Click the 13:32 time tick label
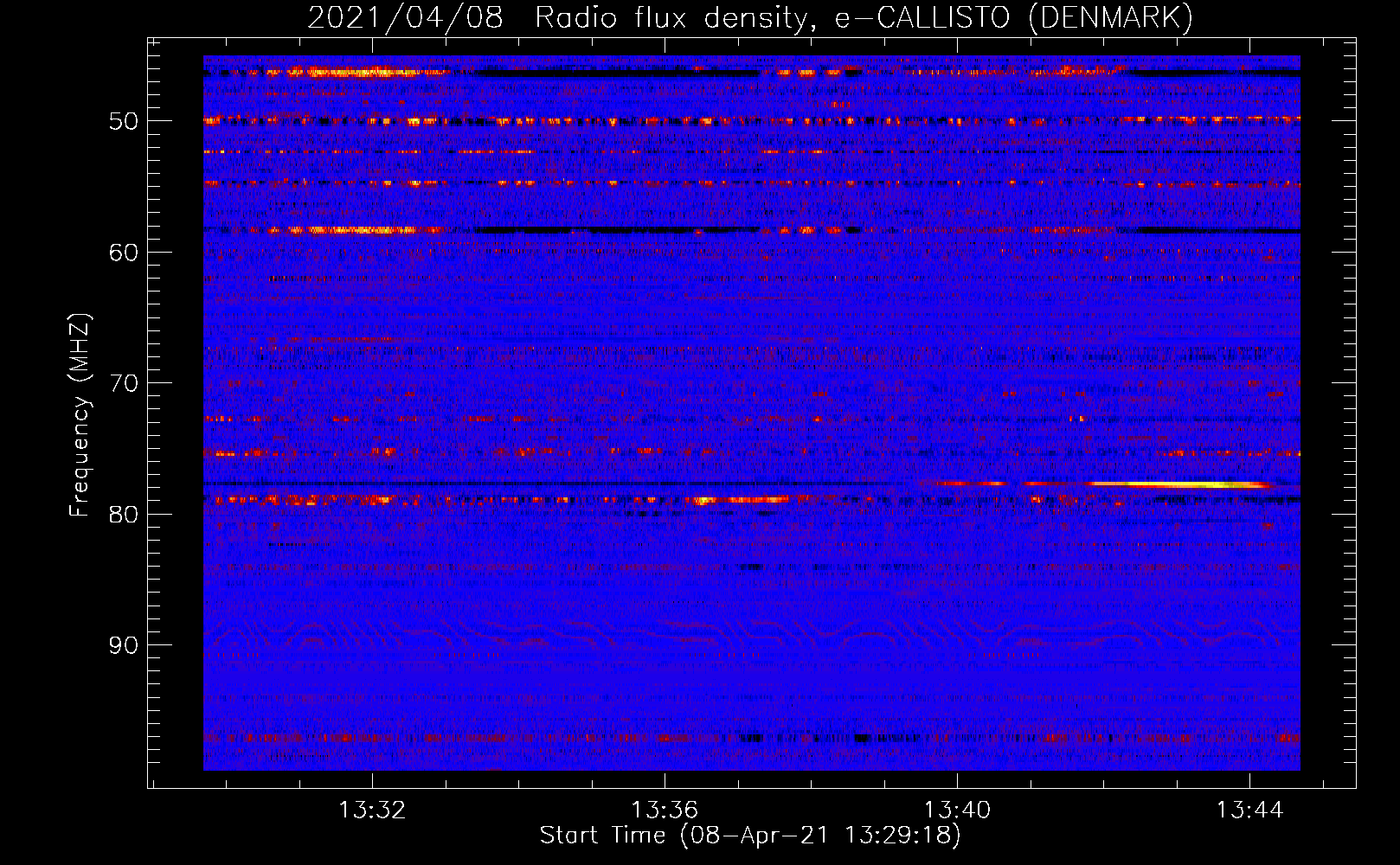 (372, 811)
